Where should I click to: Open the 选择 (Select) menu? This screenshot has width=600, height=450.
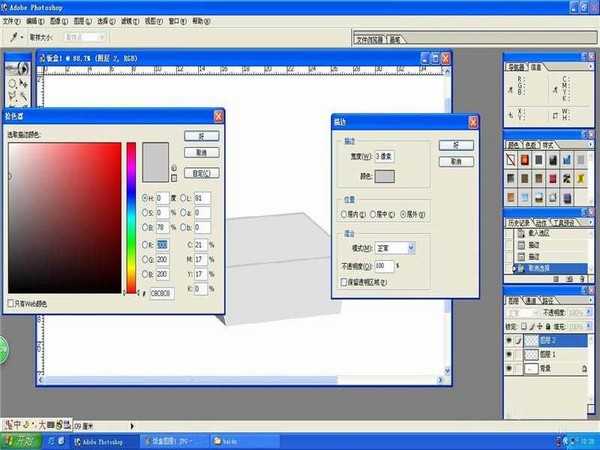106,21
